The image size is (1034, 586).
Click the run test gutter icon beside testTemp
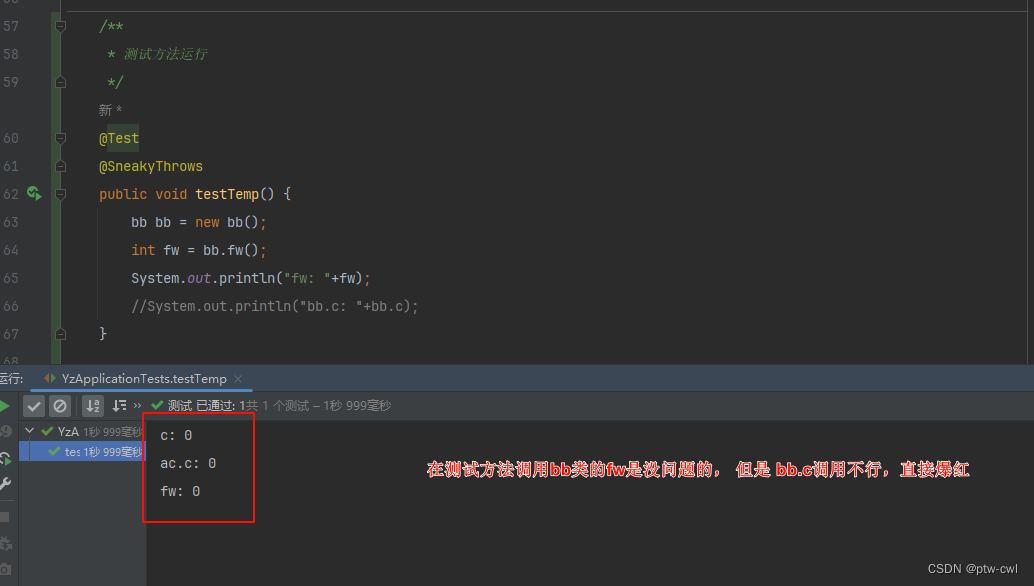click(x=34, y=193)
